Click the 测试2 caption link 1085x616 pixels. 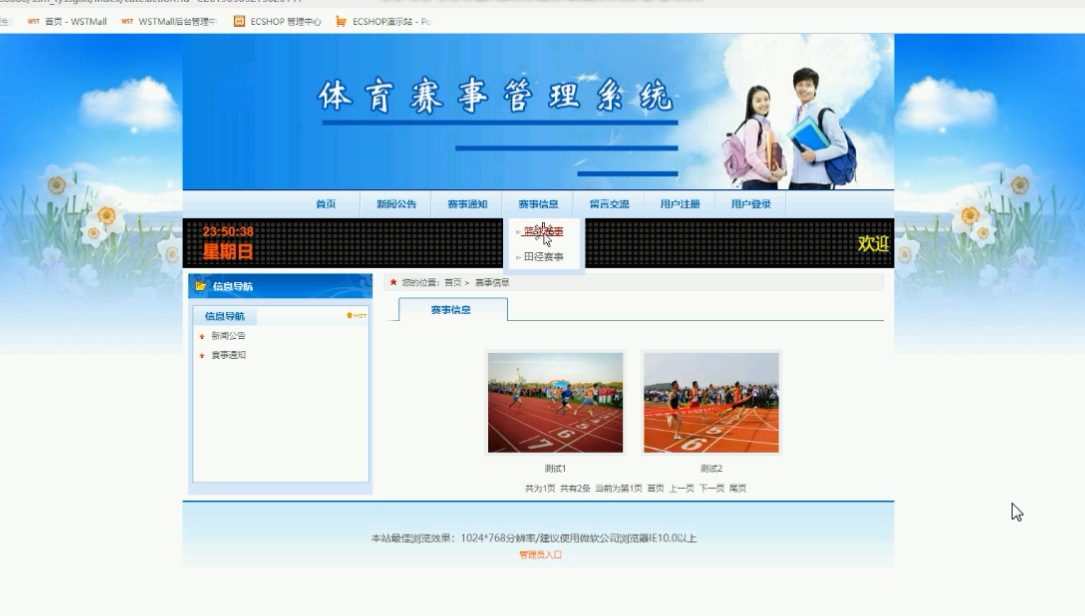tap(711, 469)
